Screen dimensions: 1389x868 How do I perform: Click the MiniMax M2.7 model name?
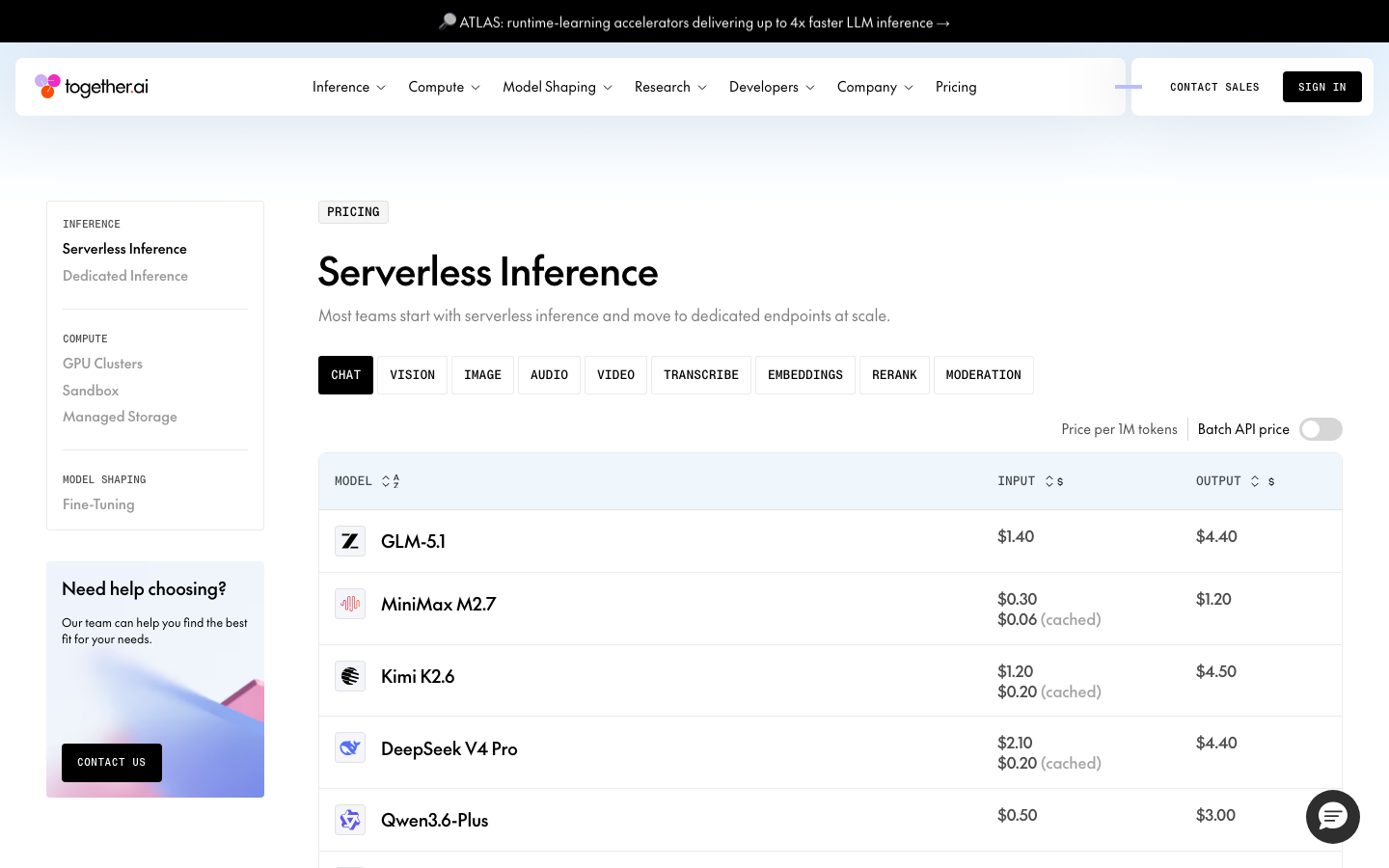[438, 604]
